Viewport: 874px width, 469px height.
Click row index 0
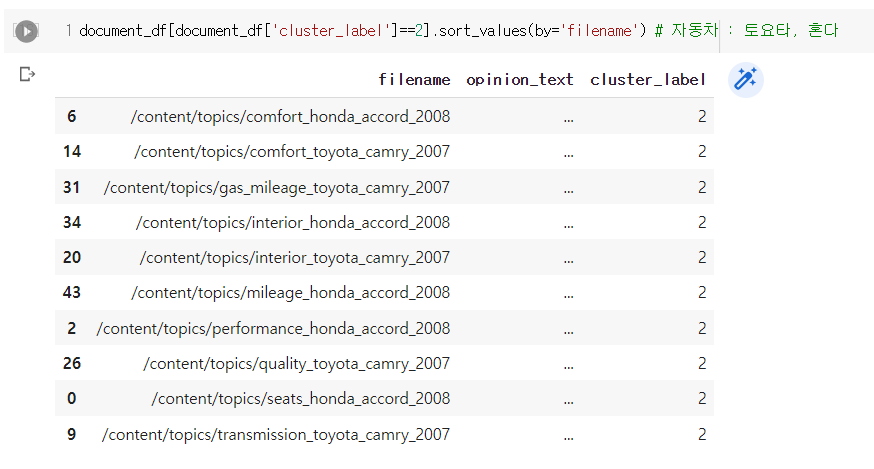pos(71,398)
